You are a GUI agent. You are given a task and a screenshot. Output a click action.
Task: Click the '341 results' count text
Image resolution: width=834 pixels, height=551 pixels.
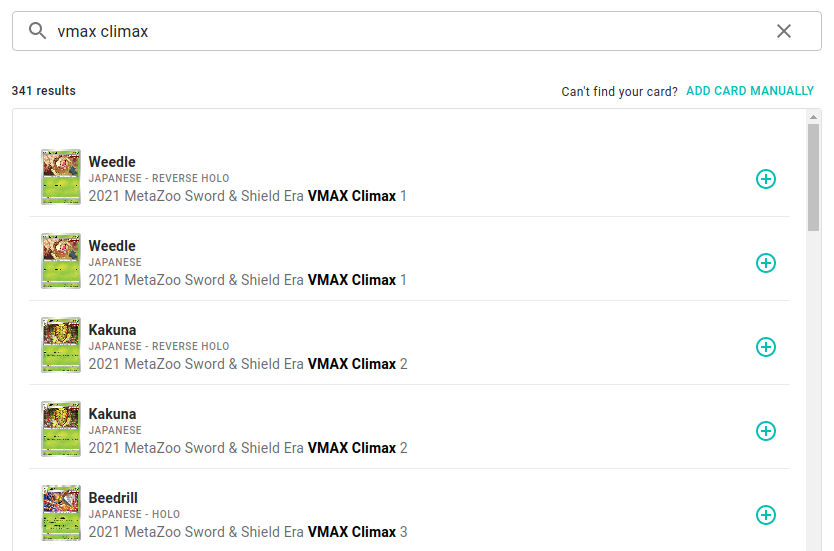(44, 91)
